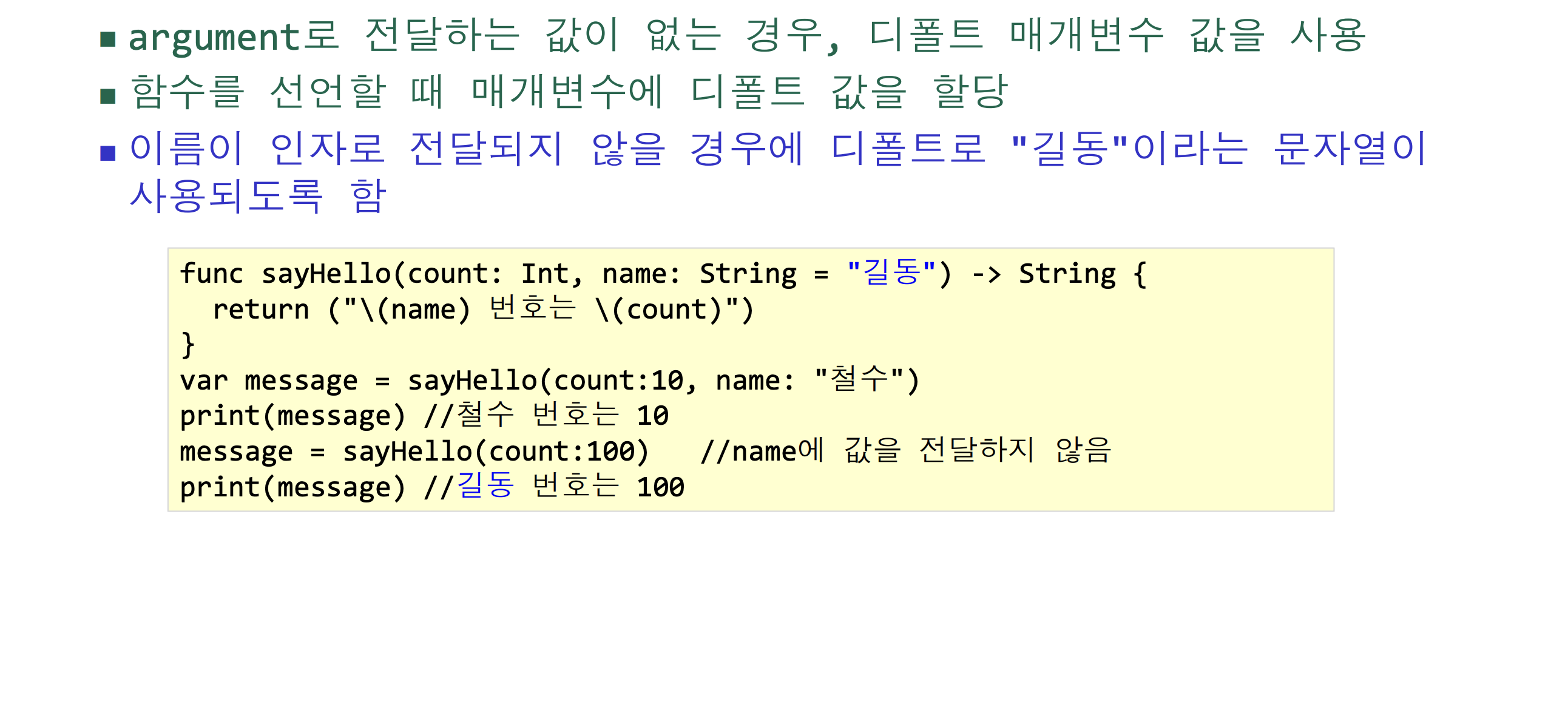This screenshot has height=710, width=1568.
Task: Click the "철수" string argument in the code
Action: coord(859,380)
